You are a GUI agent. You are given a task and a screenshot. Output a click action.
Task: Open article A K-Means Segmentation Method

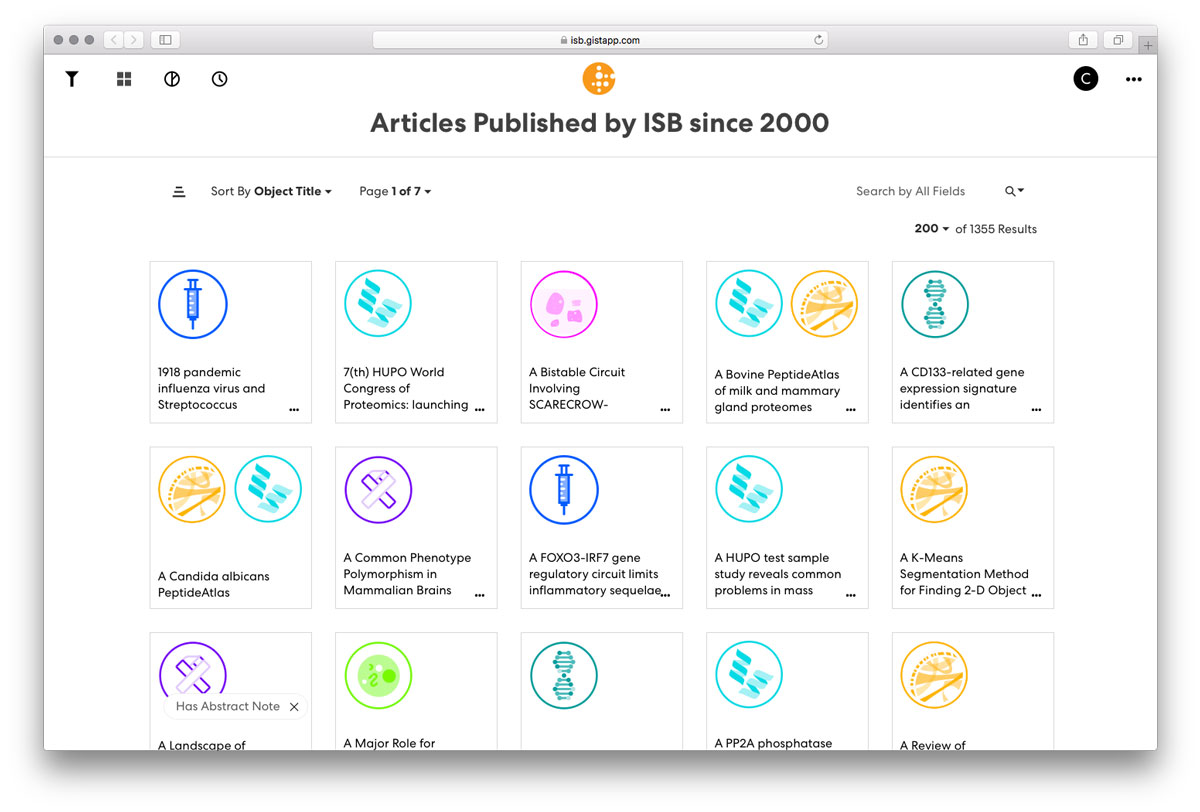pyautogui.click(x=964, y=574)
